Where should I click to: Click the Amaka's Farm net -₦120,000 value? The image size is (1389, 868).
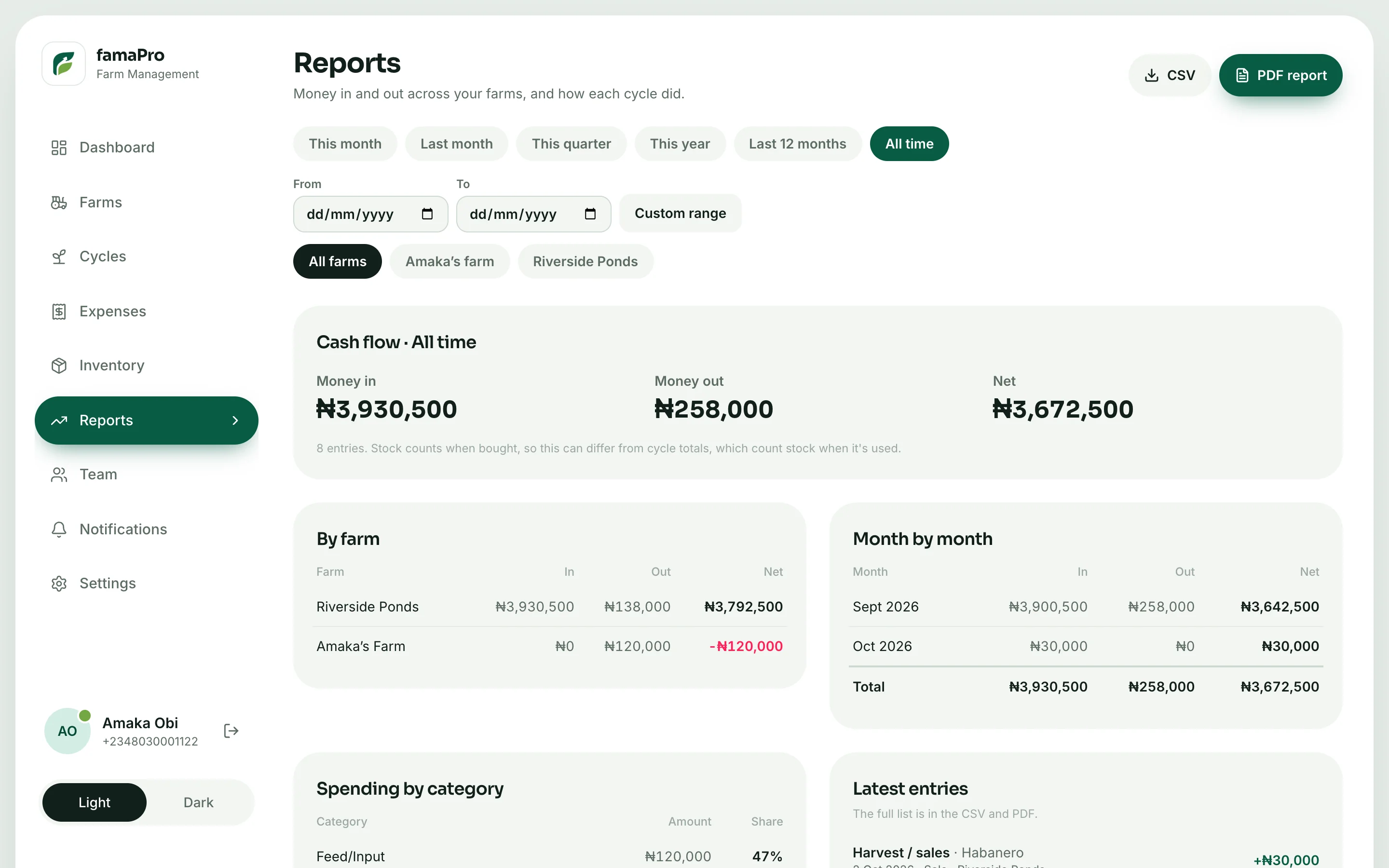[x=746, y=646]
